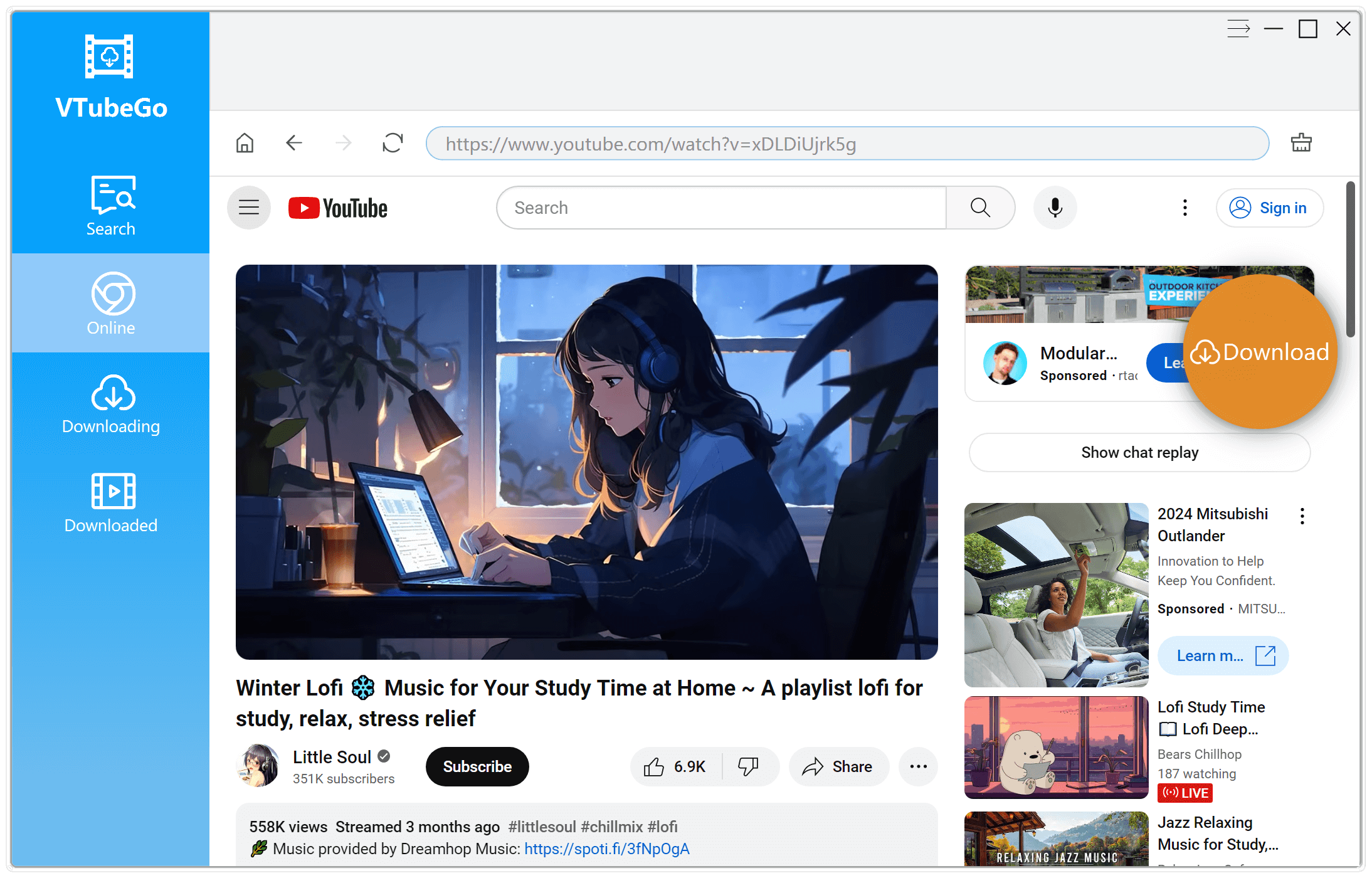Open the spoti.fi Dreamhop Music link
Screen dimensions: 1372x878
pyautogui.click(x=606, y=849)
